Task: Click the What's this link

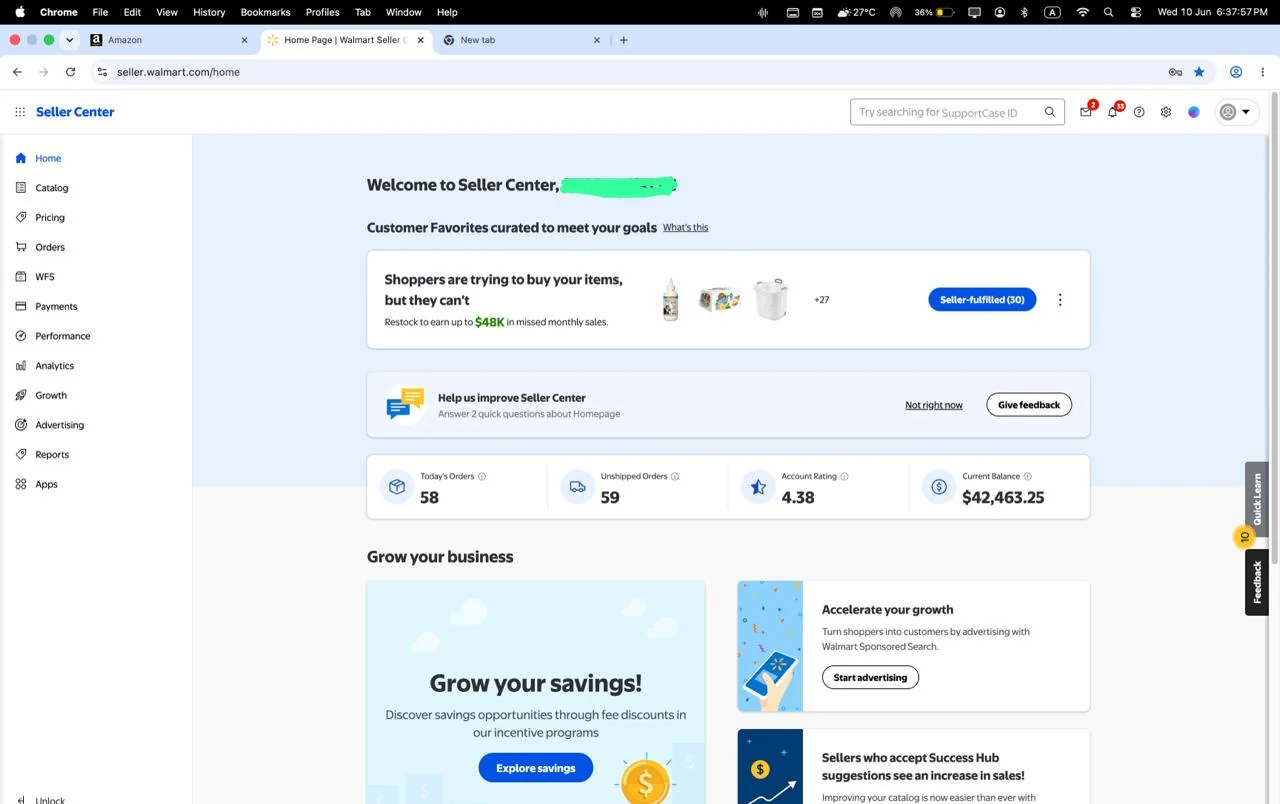Action: tap(685, 227)
